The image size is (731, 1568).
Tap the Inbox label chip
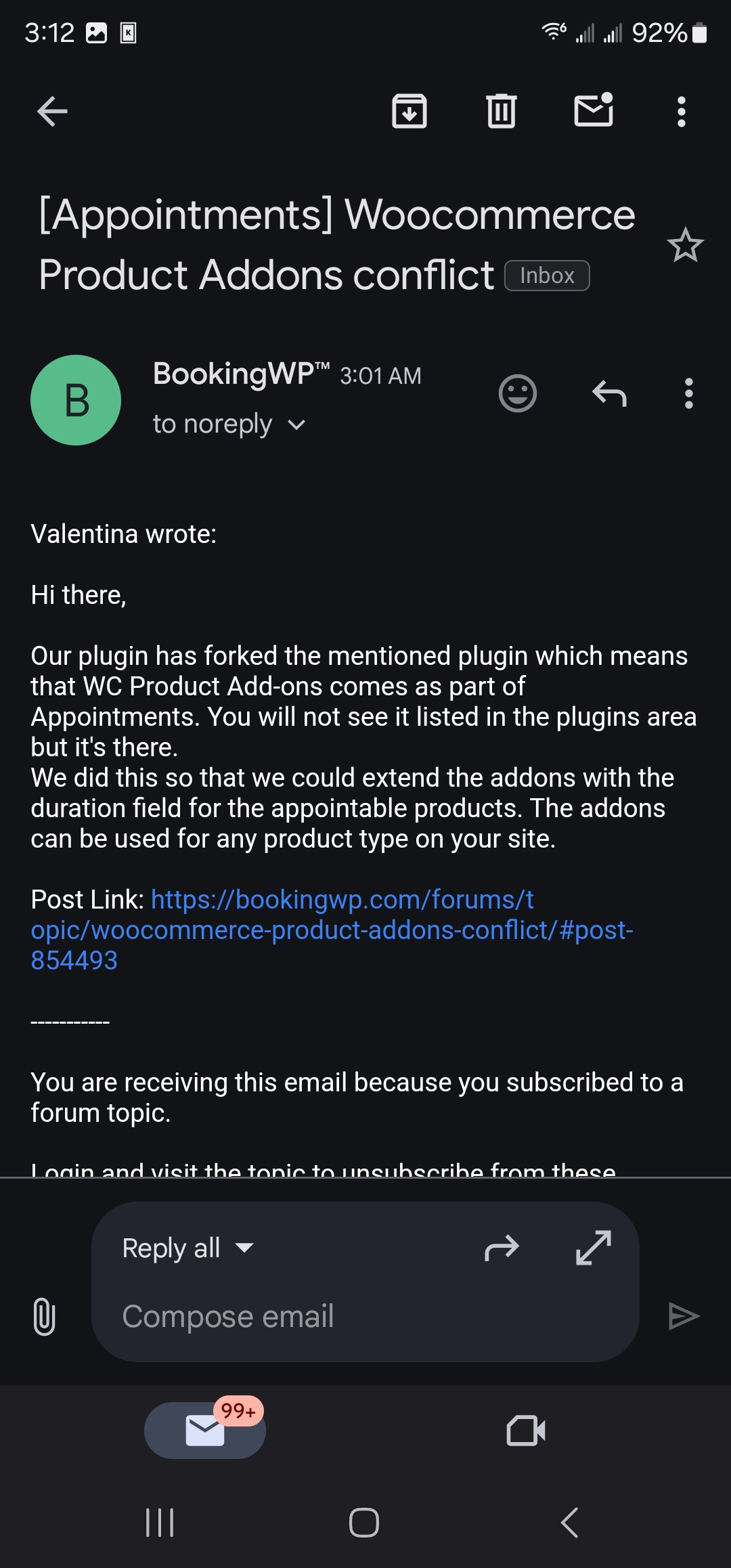(x=547, y=276)
